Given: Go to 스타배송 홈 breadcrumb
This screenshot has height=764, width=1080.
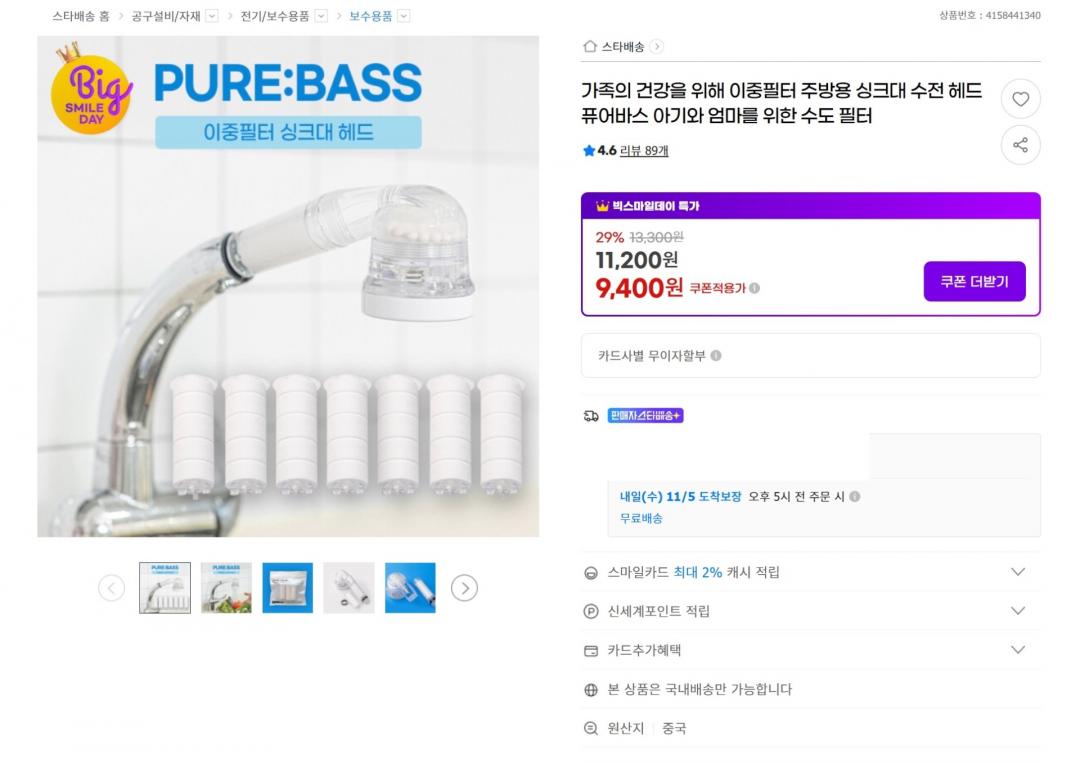Looking at the screenshot, I should 81,16.
